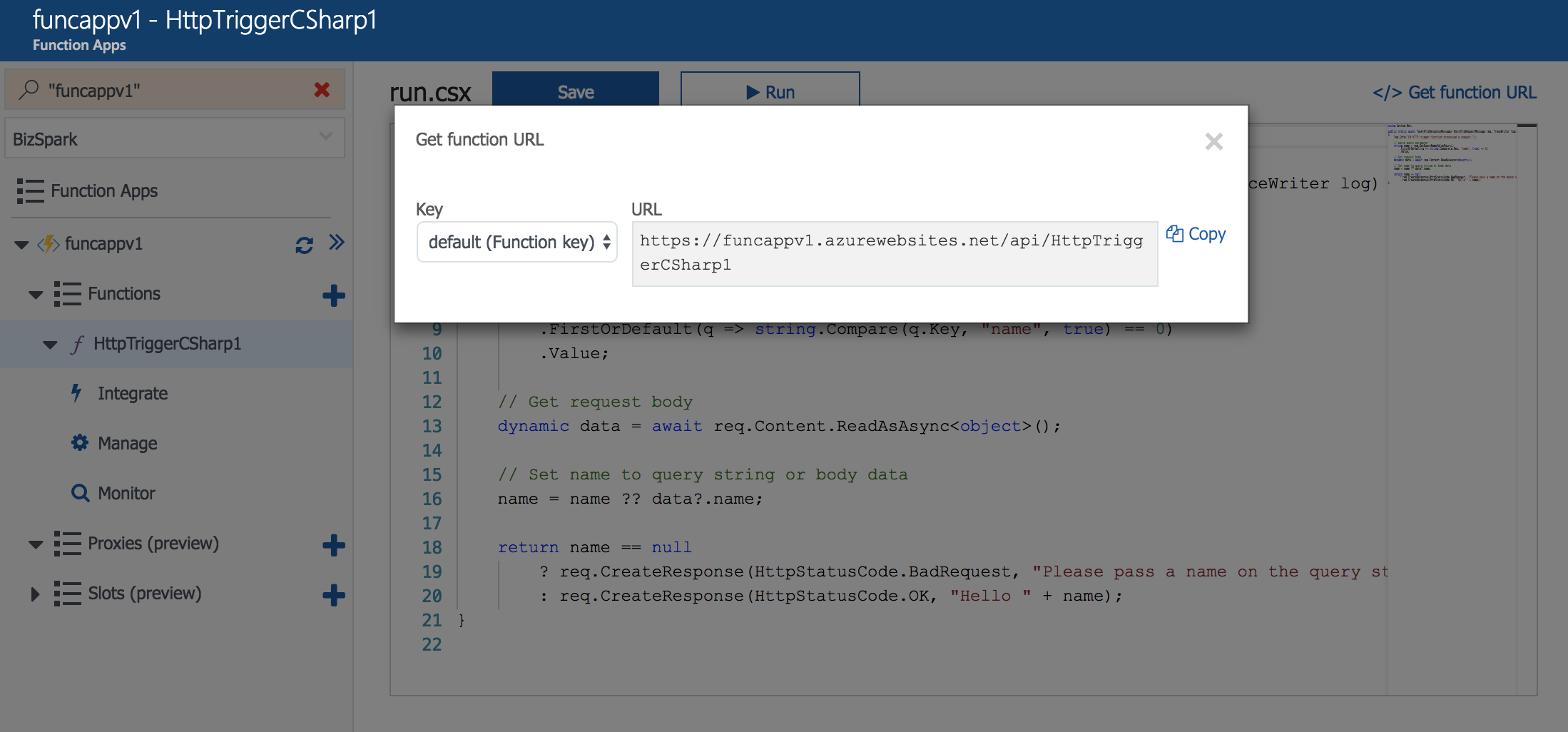Screen dimensions: 1568x732
Task: Click the Copy clipboard icon
Action: pyautogui.click(x=1174, y=233)
